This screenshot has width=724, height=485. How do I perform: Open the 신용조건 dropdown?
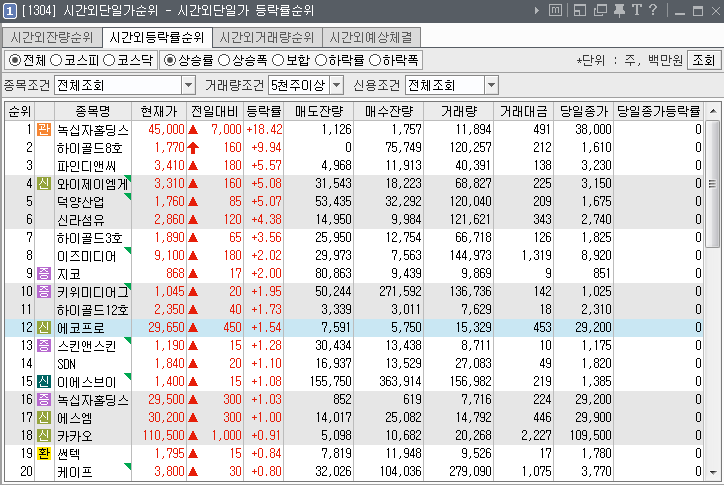(492, 85)
